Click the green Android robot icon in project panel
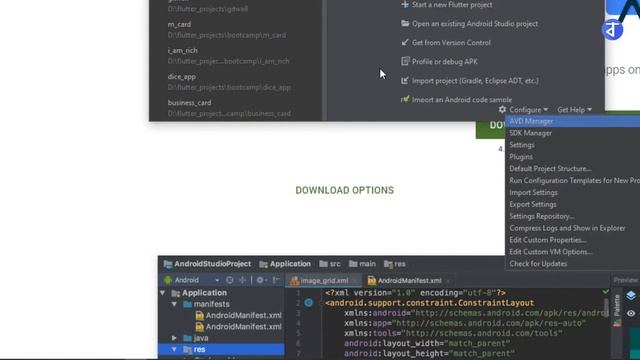The height and width of the screenshot is (360, 640). tap(168, 280)
